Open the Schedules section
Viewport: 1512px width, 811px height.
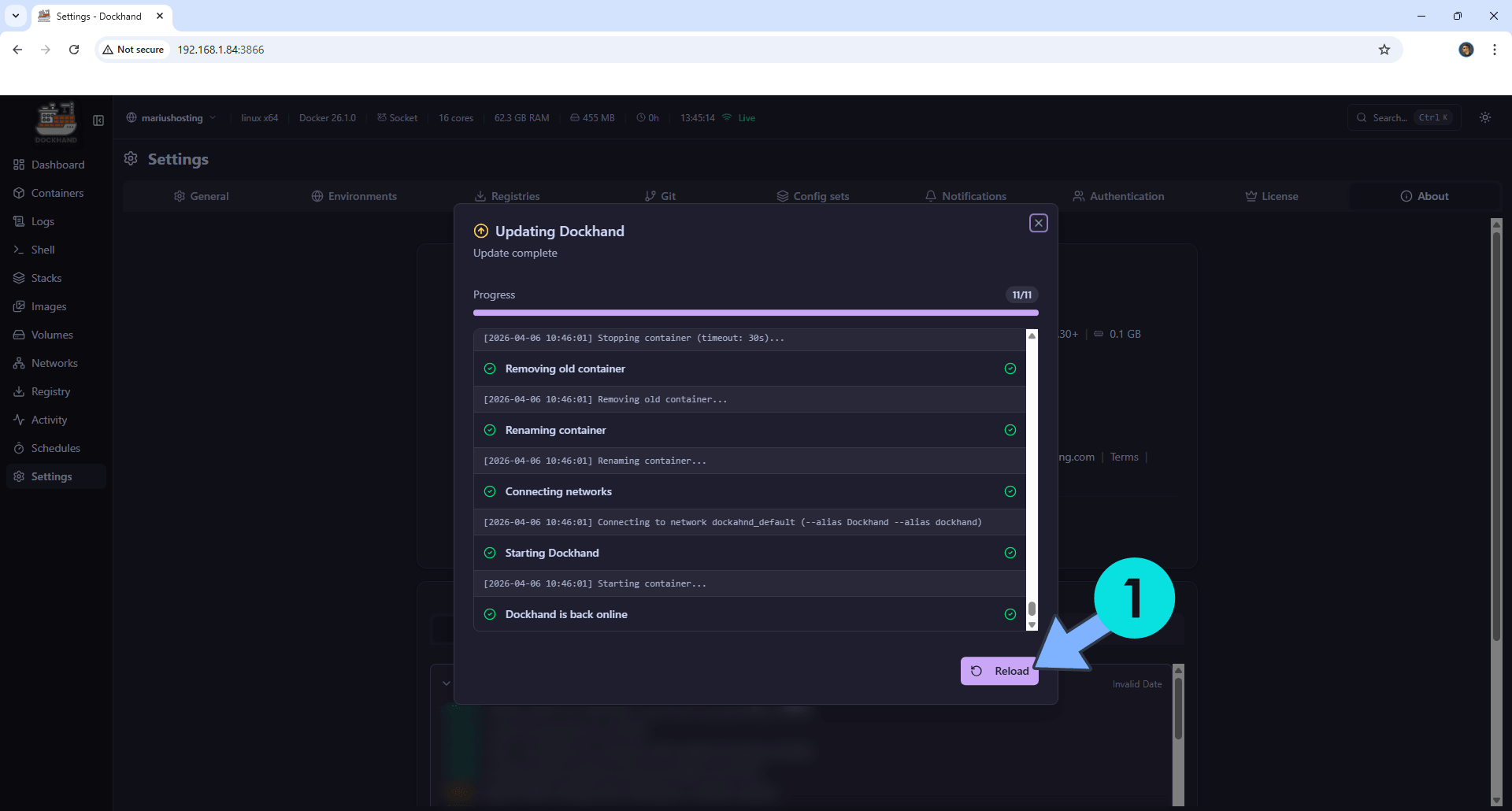click(56, 447)
